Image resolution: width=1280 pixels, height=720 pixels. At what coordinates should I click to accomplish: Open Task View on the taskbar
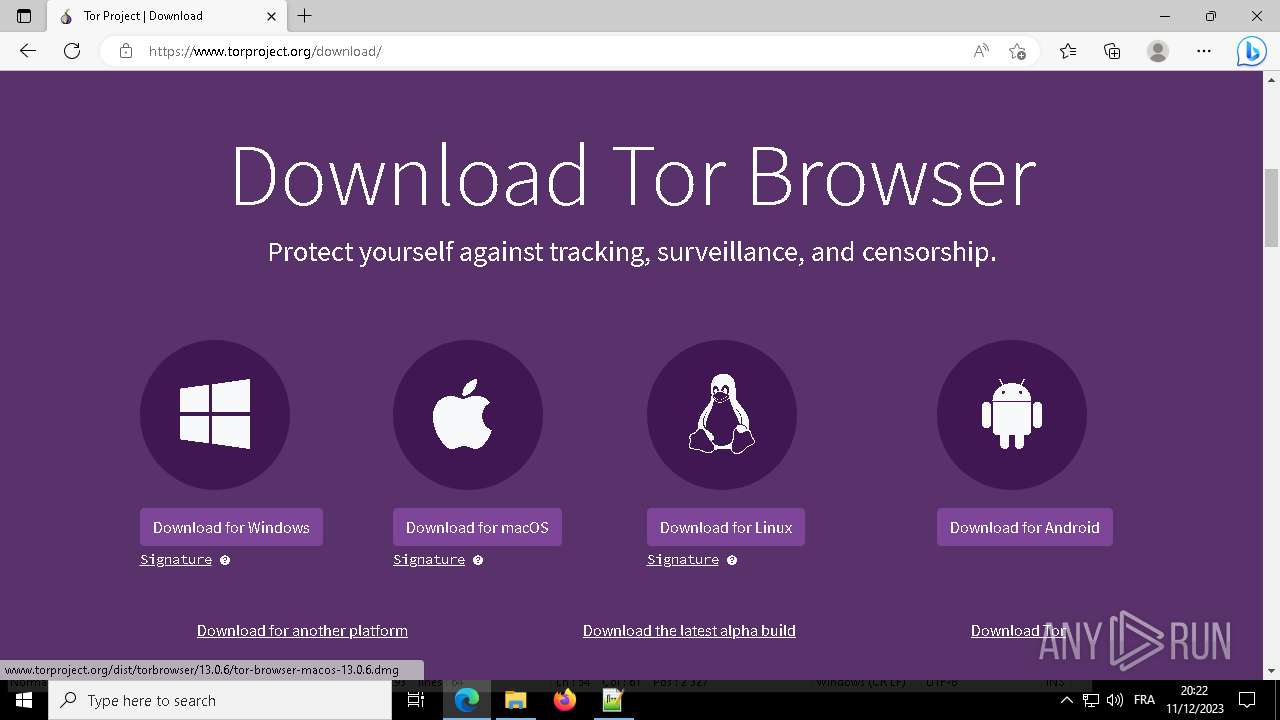coord(416,700)
